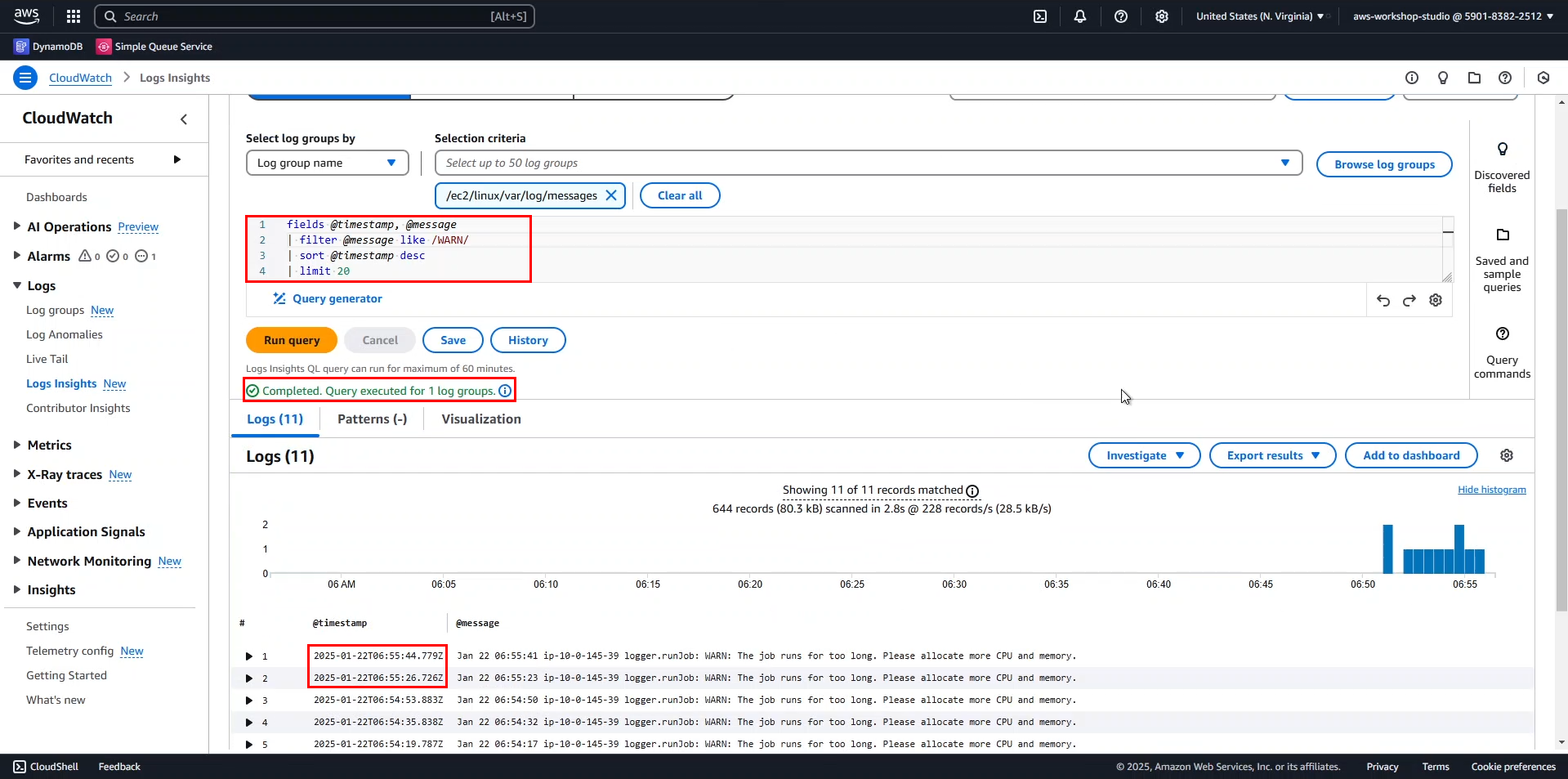Open the Export results dropdown
Viewport: 1568px width, 779px height.
point(1273,455)
